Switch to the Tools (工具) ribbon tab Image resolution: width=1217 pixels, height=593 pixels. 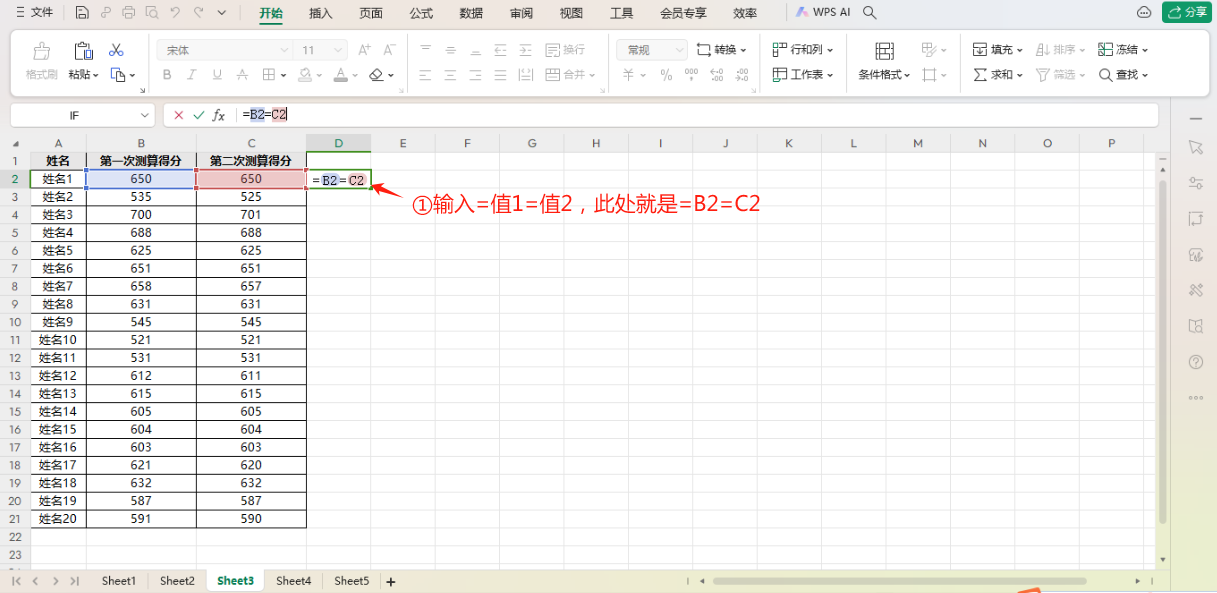[x=621, y=13]
